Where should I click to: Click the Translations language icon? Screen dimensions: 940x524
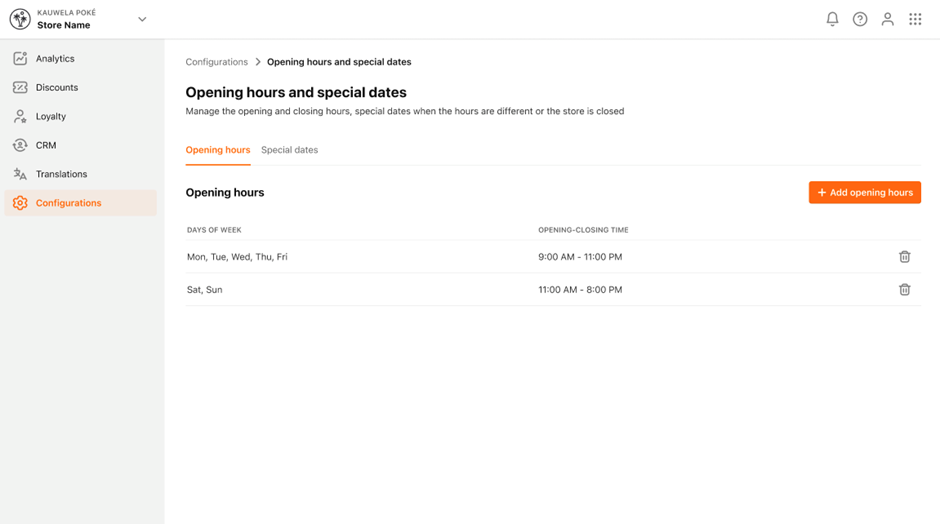pyautogui.click(x=20, y=174)
